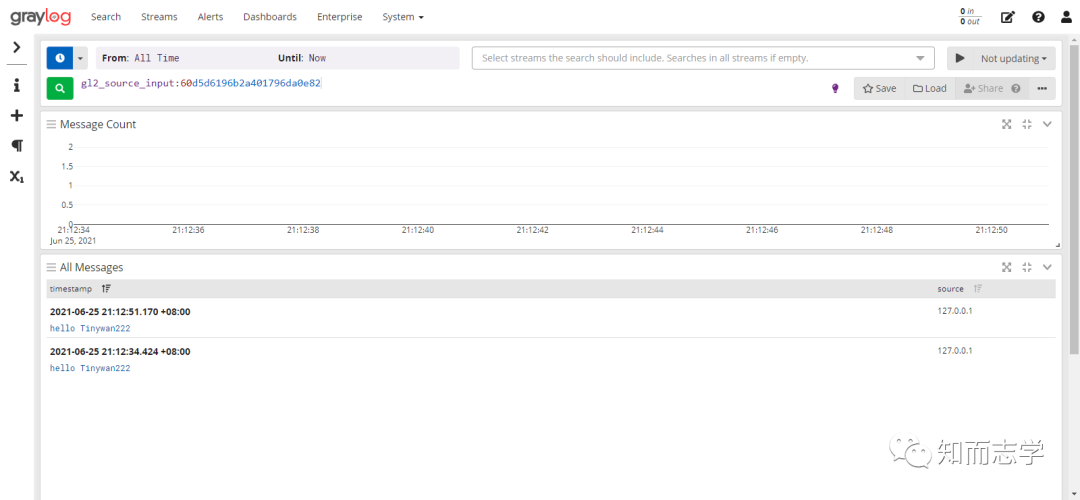Click the Message Count chart resize corner handle

[1057, 245]
